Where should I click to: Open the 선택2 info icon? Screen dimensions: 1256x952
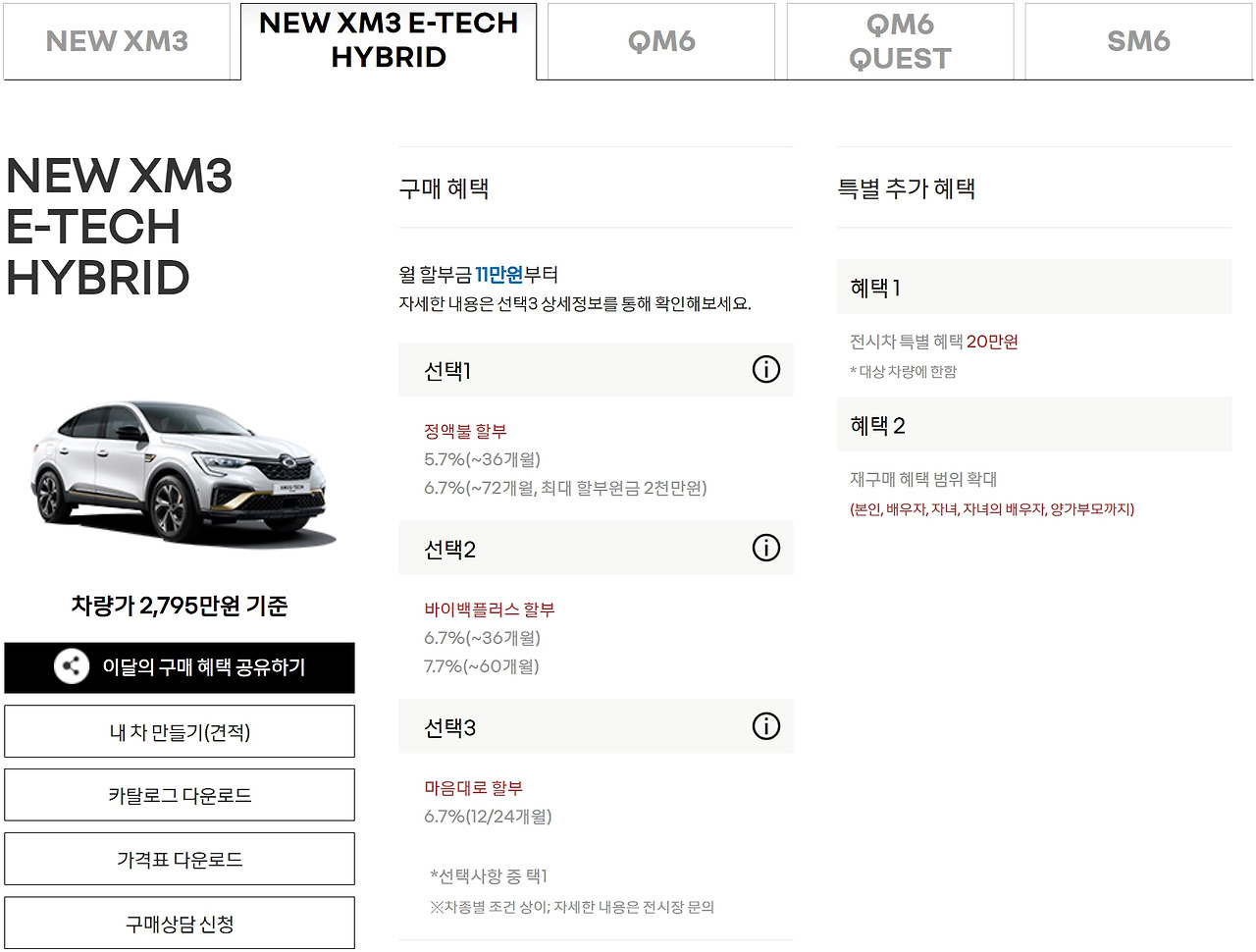pos(766,548)
